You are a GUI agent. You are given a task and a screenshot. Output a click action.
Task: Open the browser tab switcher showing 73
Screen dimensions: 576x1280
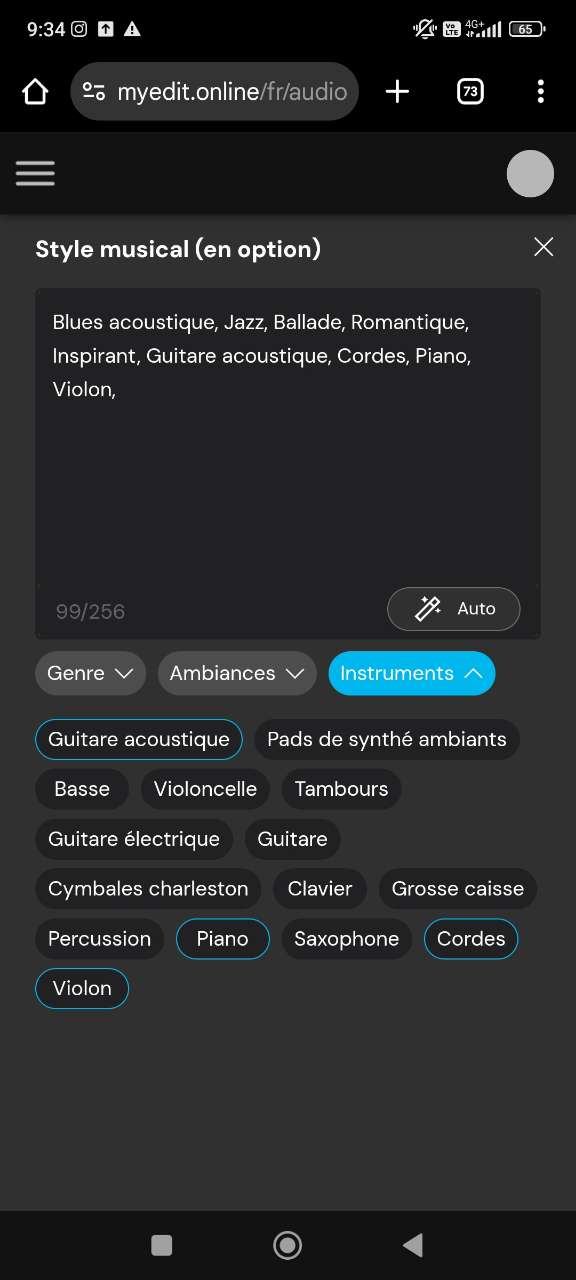tap(469, 91)
